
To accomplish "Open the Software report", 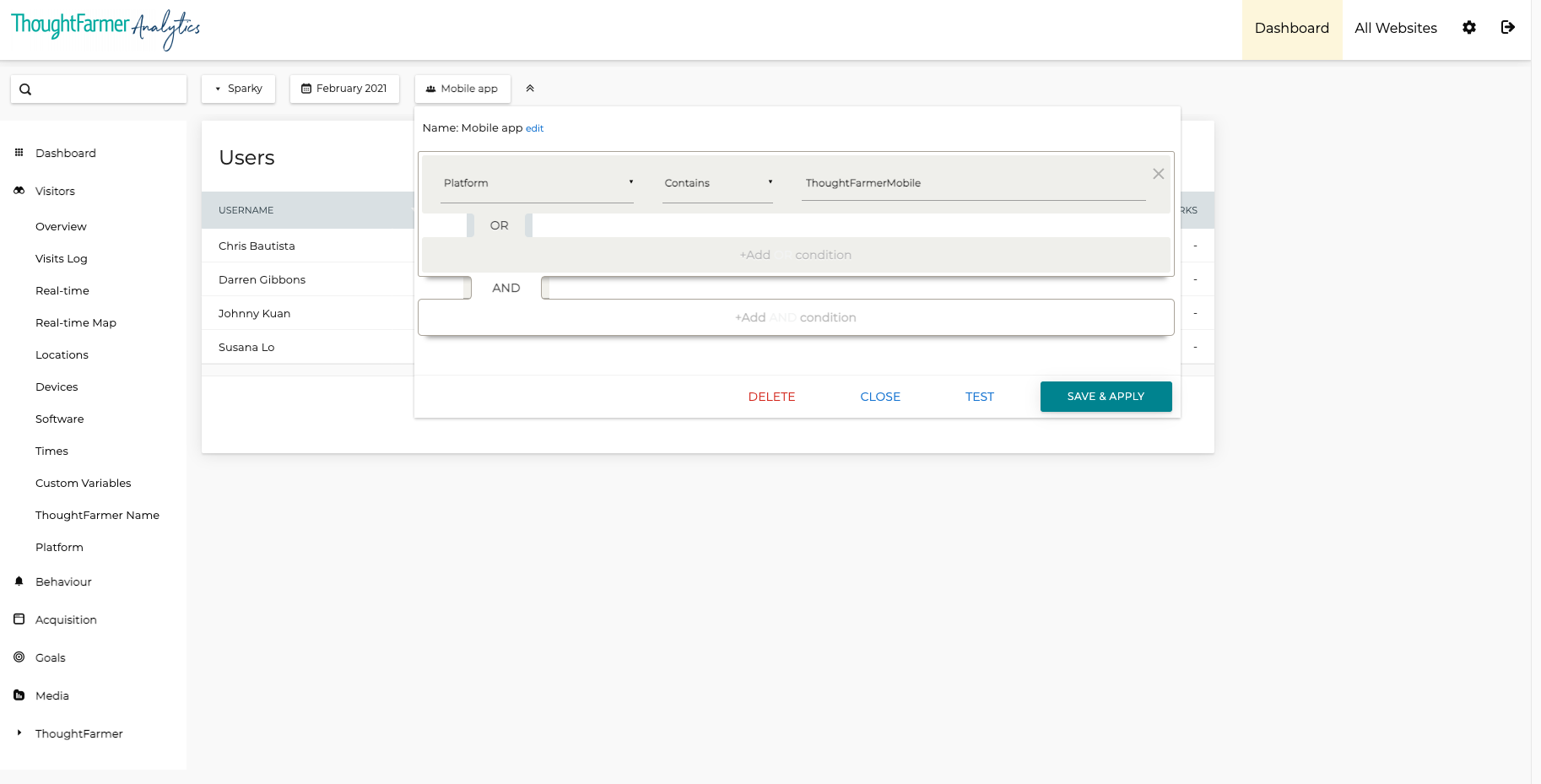I will [60, 419].
